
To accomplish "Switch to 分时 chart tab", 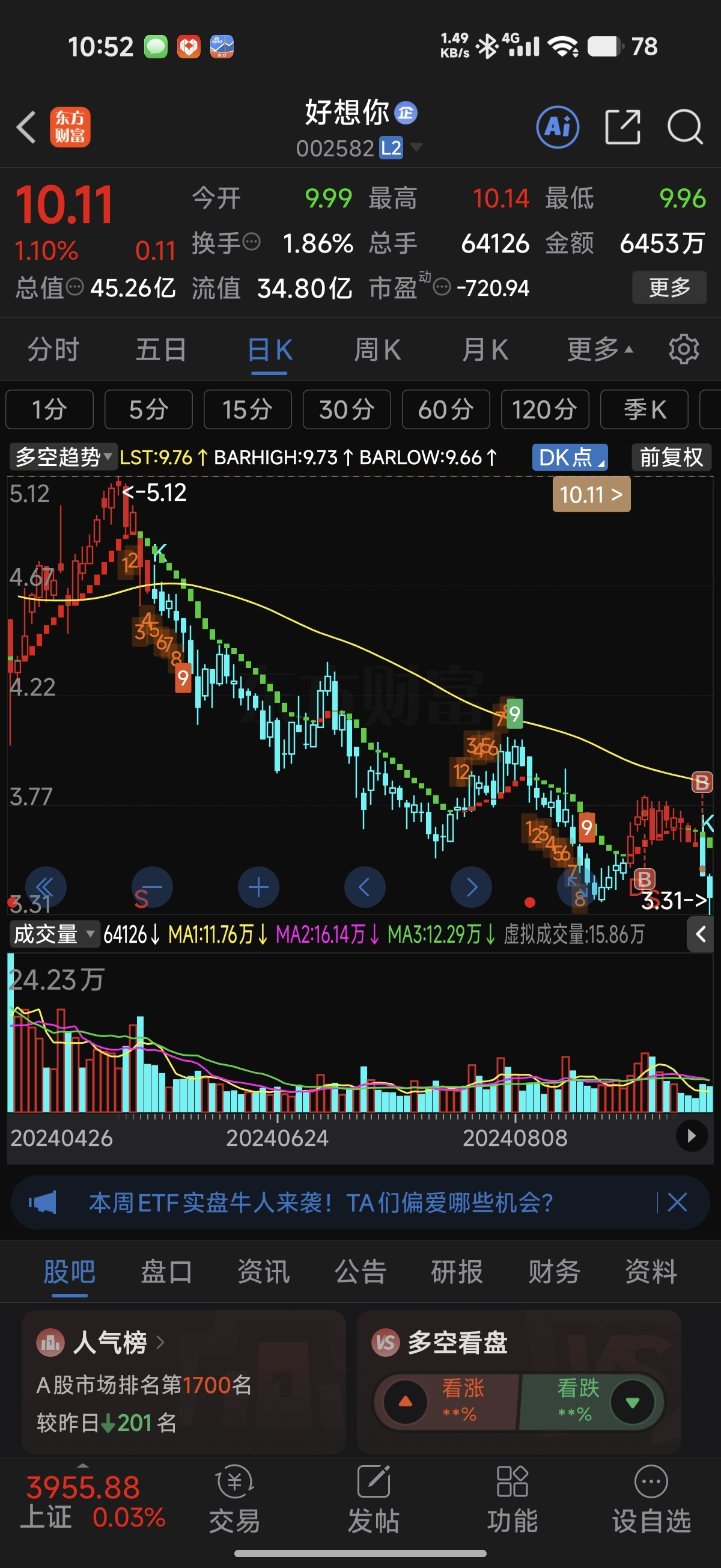I will coord(53,349).
